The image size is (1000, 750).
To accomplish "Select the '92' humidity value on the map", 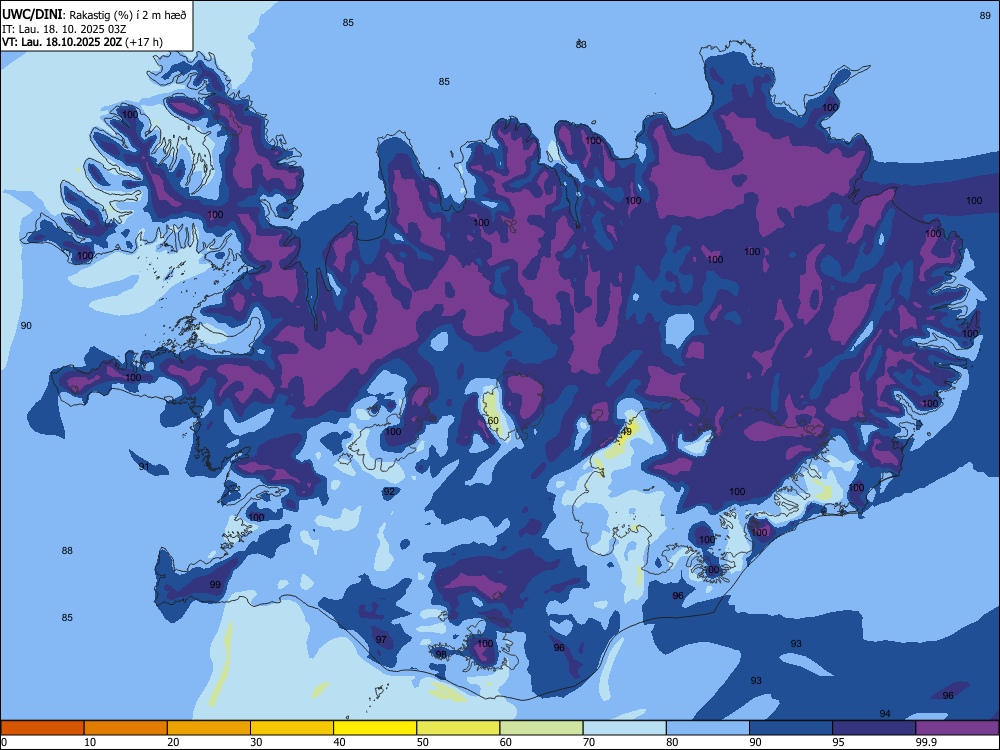I will pos(389,492).
